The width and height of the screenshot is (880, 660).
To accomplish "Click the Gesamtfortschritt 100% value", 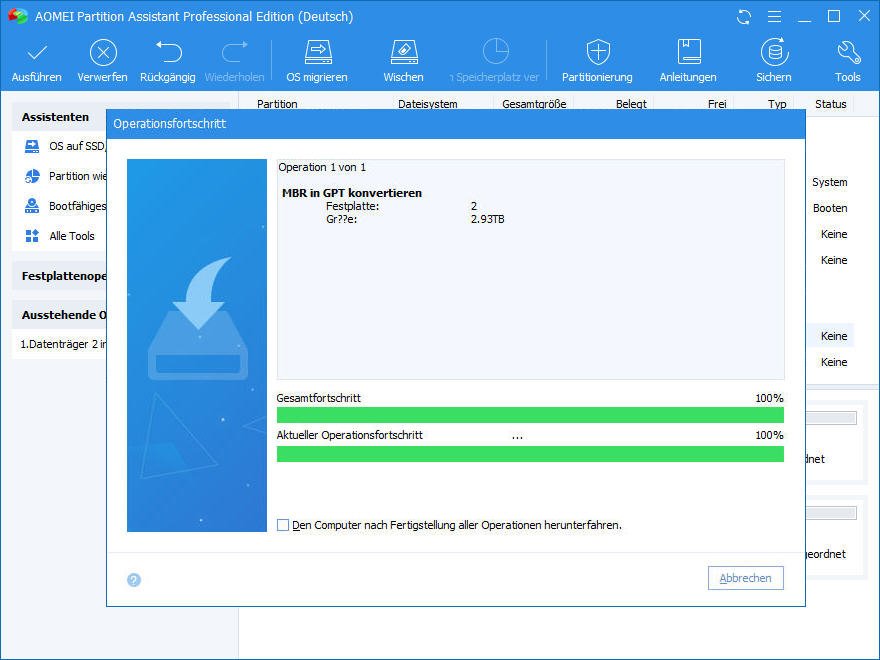I will (x=769, y=398).
